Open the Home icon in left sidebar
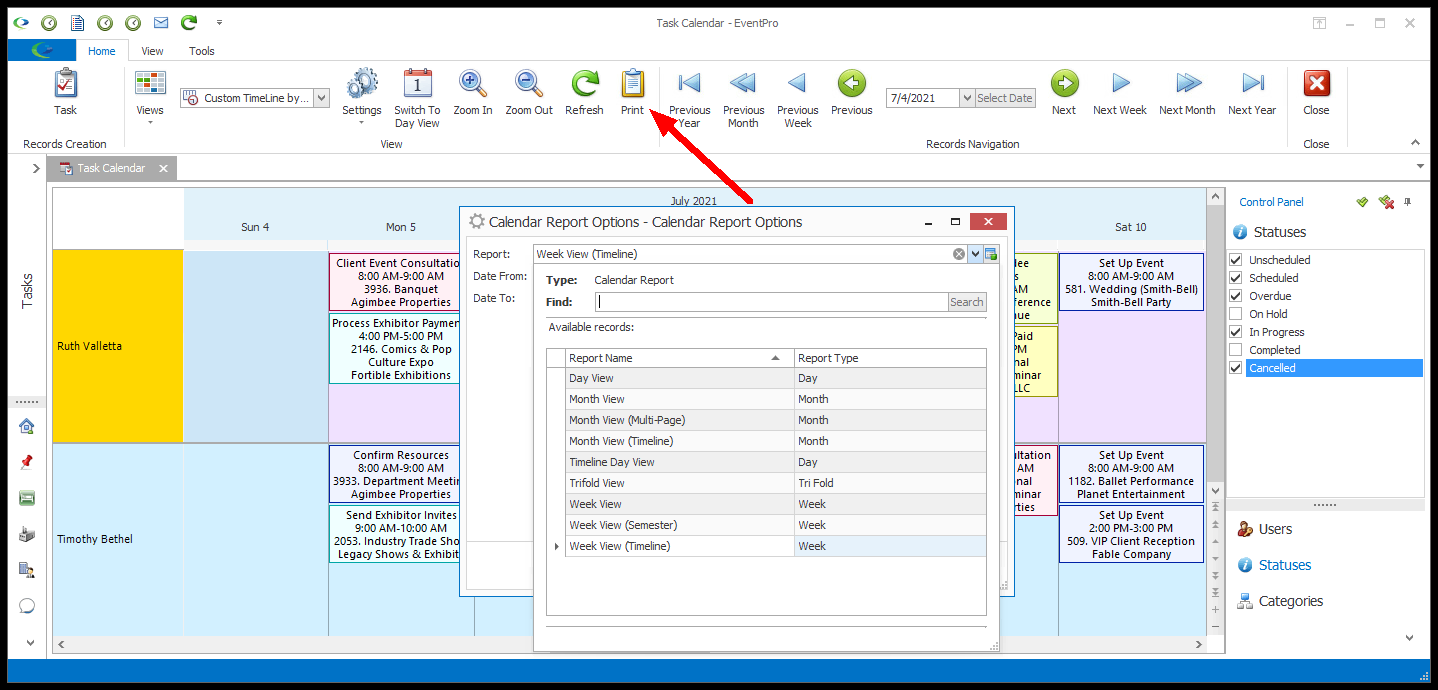Image resolution: width=1438 pixels, height=690 pixels. click(x=27, y=426)
